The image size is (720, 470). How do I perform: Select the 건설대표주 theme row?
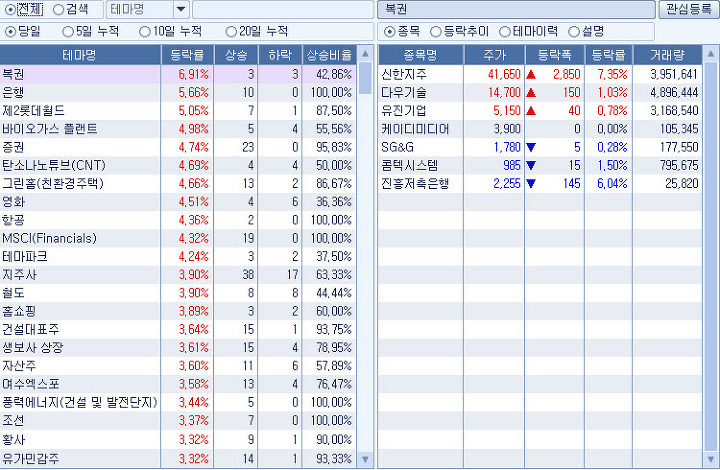178,330
